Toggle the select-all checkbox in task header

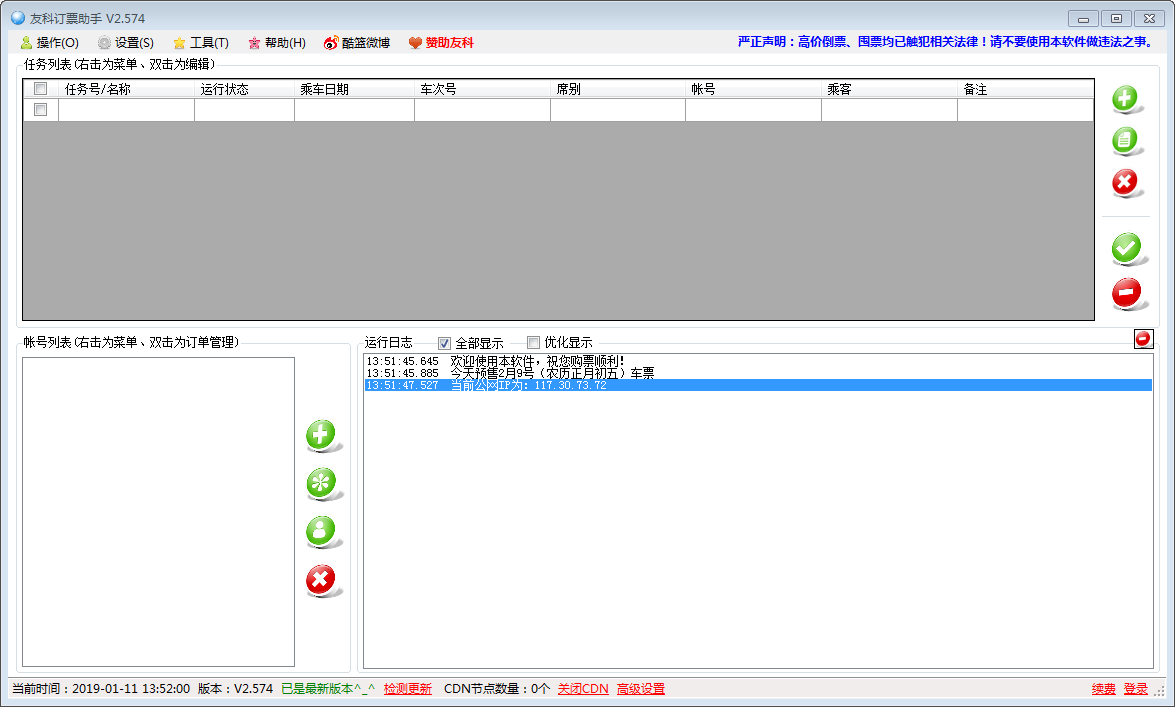[x=40, y=88]
